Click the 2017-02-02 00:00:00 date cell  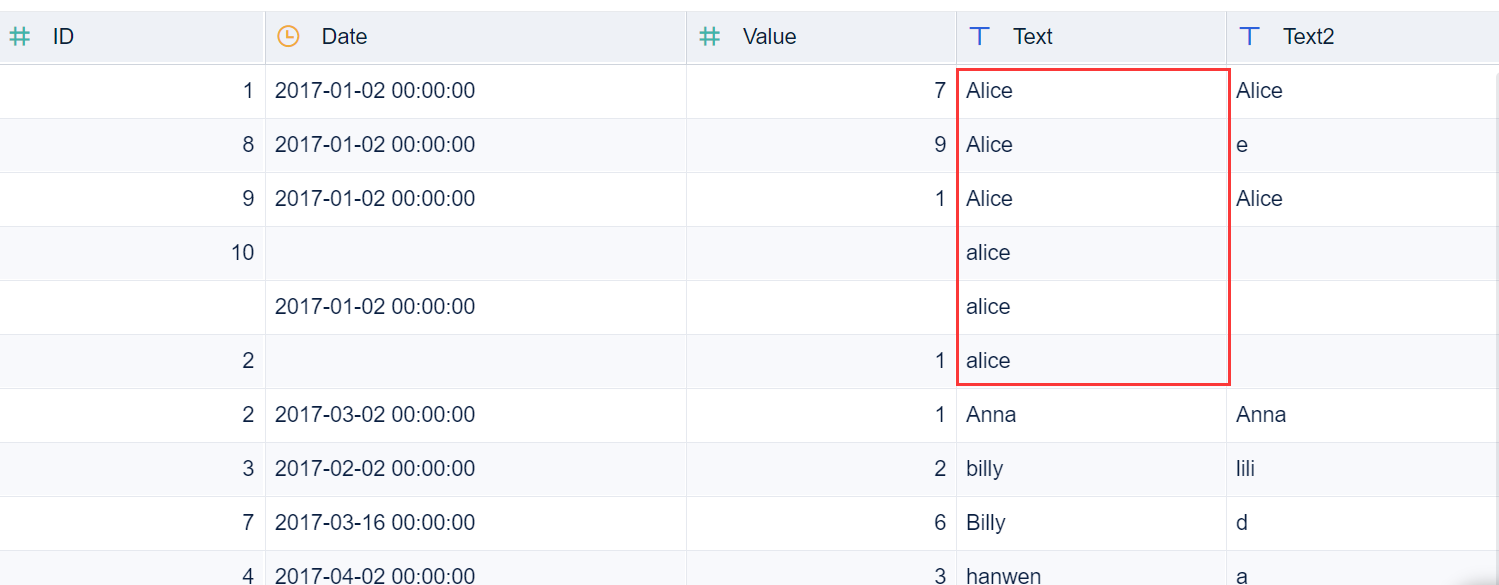tap(374, 469)
